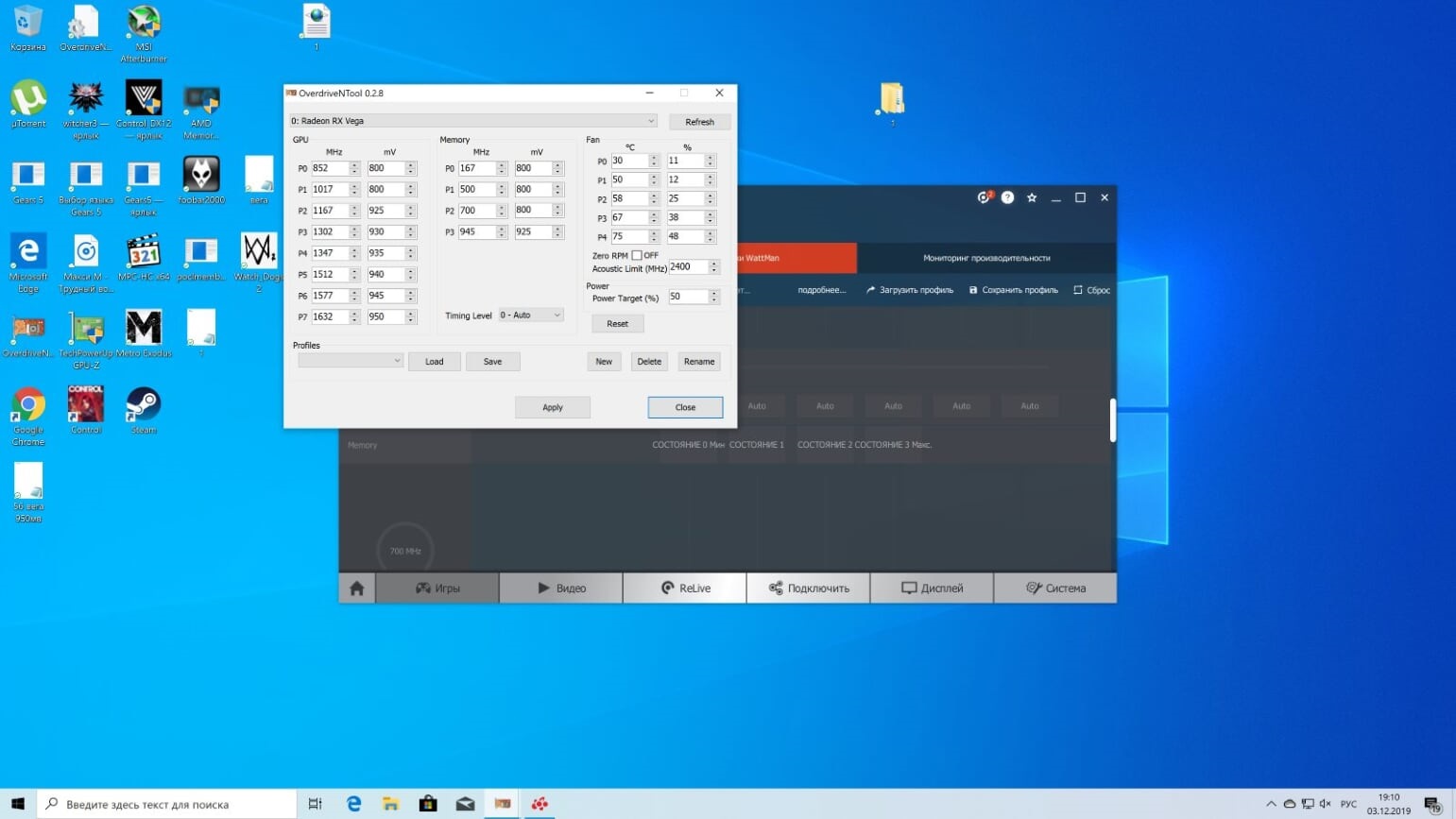The height and width of the screenshot is (819, 1456).
Task: Select the Google Chrome desktop icon
Action: tap(28, 416)
